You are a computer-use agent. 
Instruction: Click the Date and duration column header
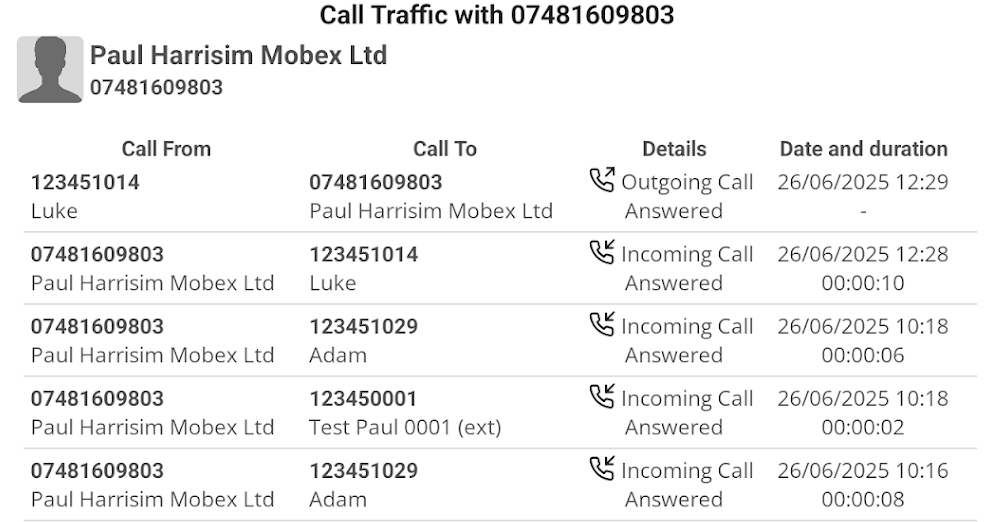(x=863, y=149)
